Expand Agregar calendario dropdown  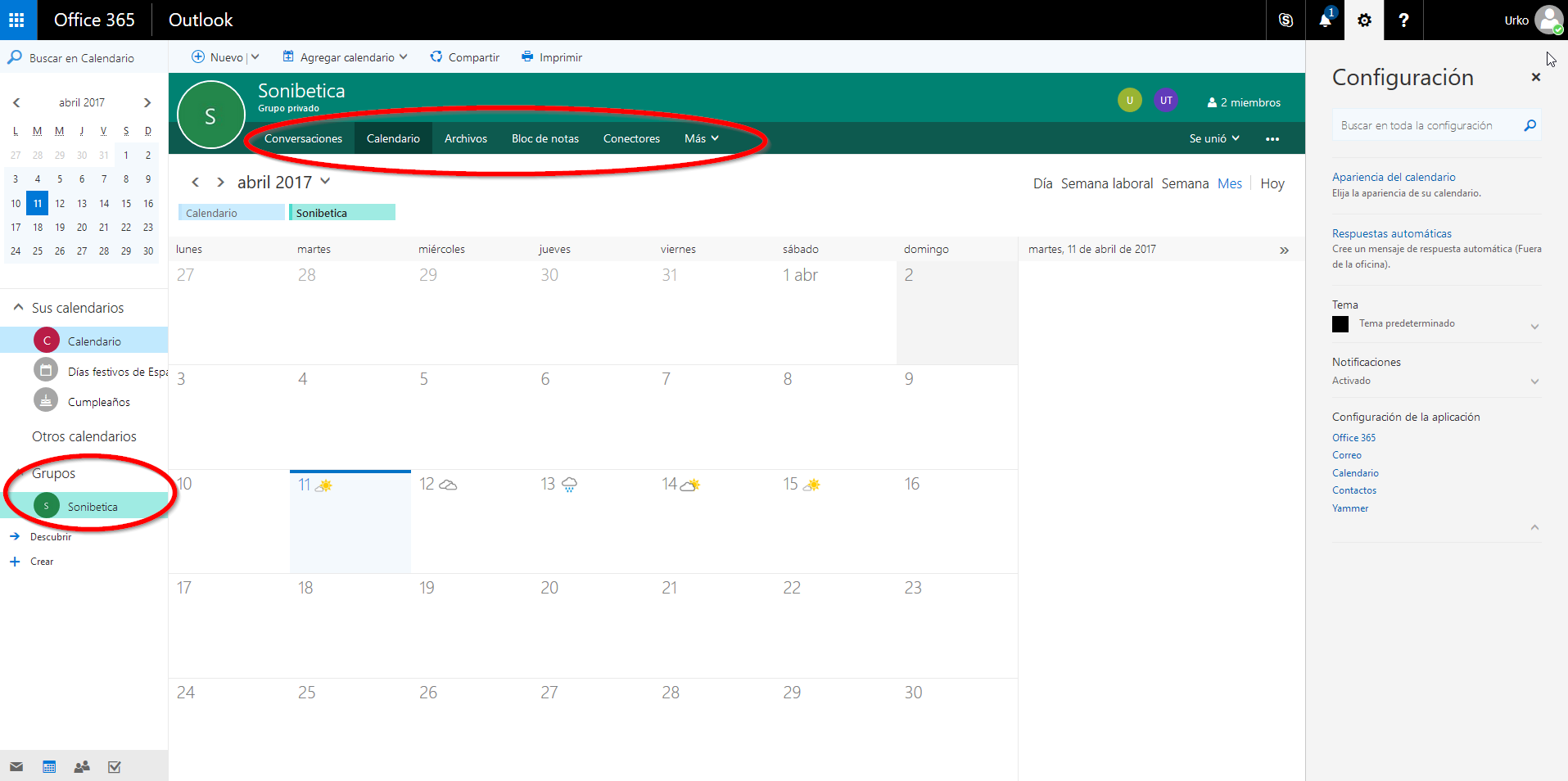click(x=403, y=56)
